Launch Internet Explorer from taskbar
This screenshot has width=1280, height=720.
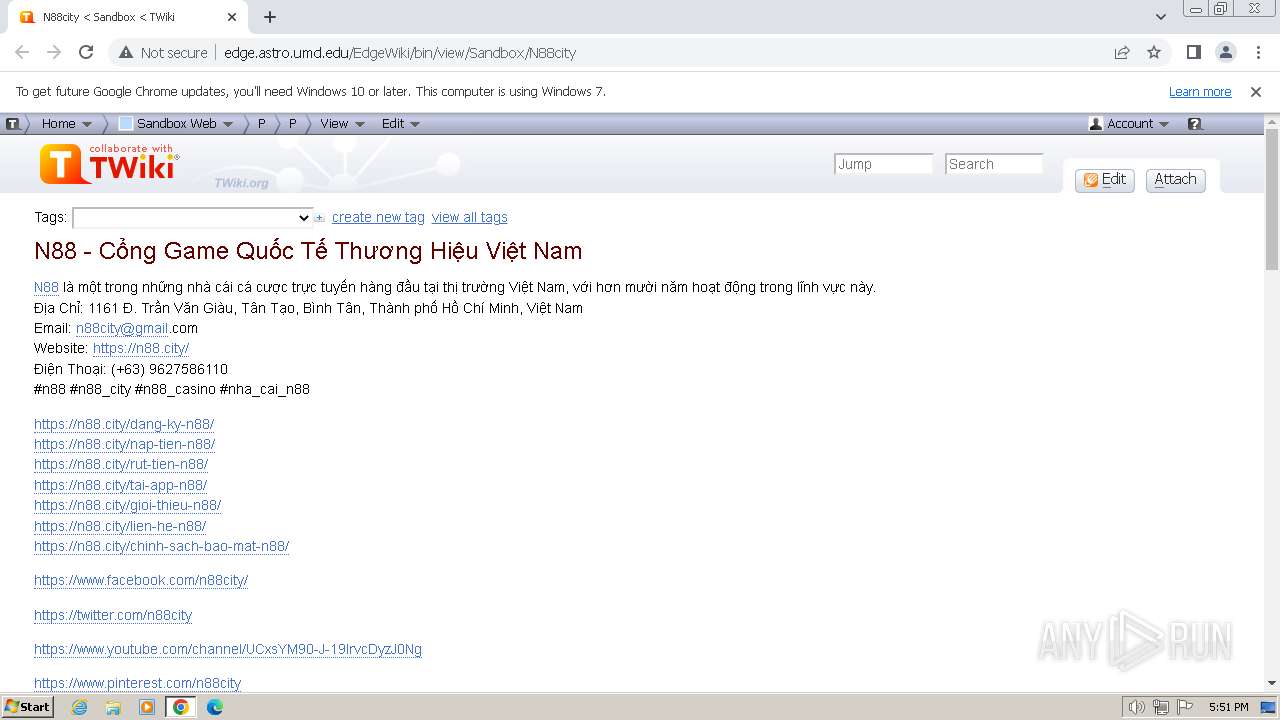click(x=80, y=707)
